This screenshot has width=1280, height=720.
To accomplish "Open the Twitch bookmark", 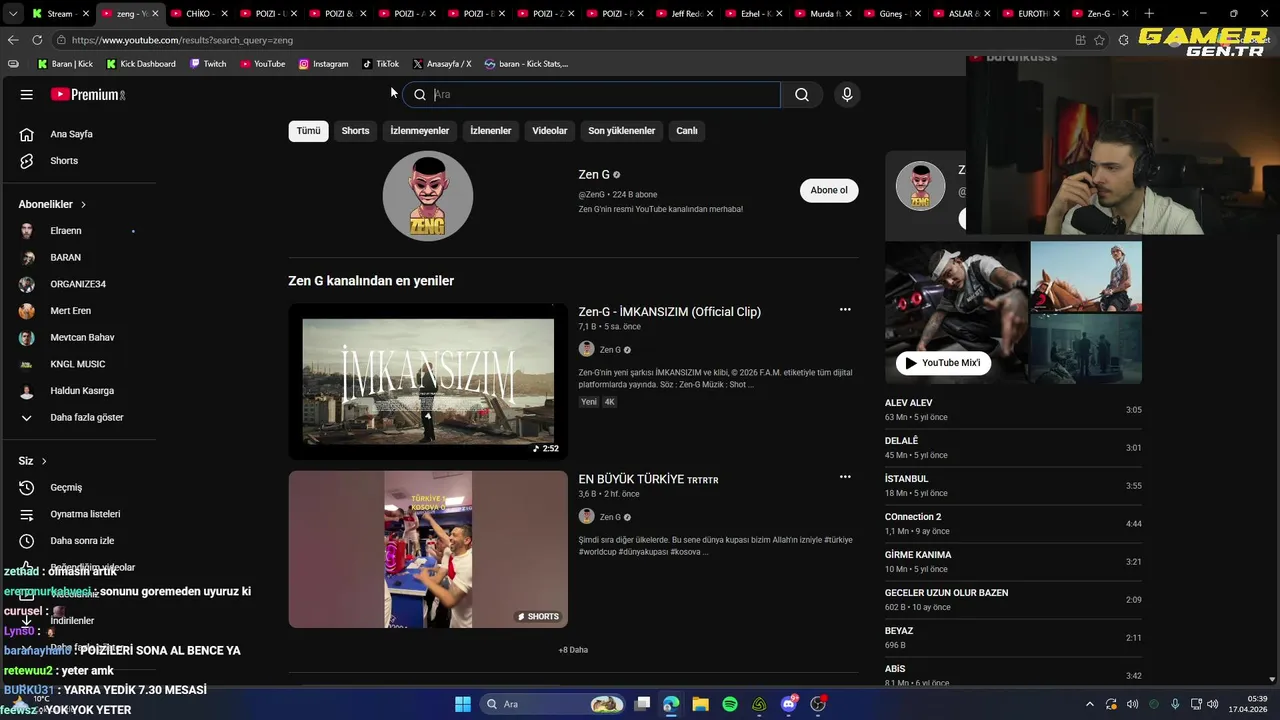I will tap(207, 64).
